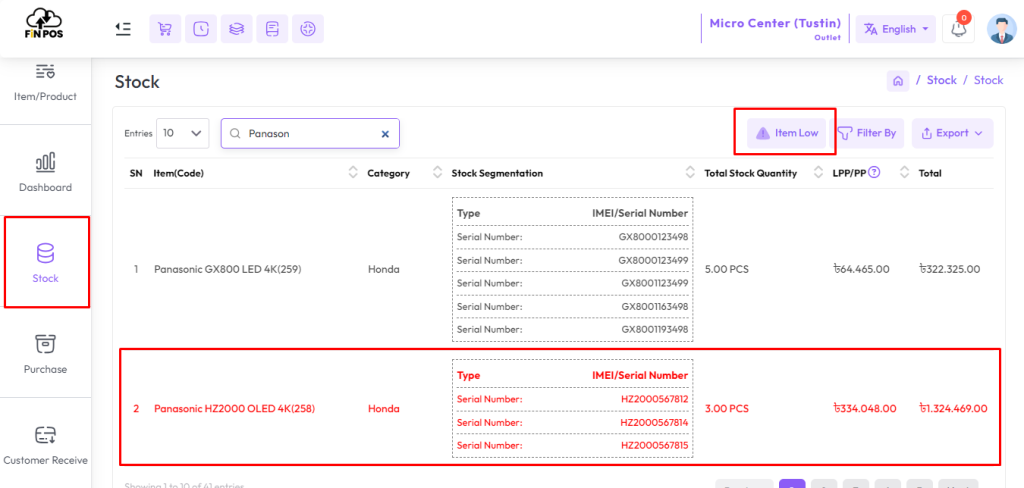The width and height of the screenshot is (1024, 488).
Task: Open the Entries count dropdown
Action: tap(182, 133)
